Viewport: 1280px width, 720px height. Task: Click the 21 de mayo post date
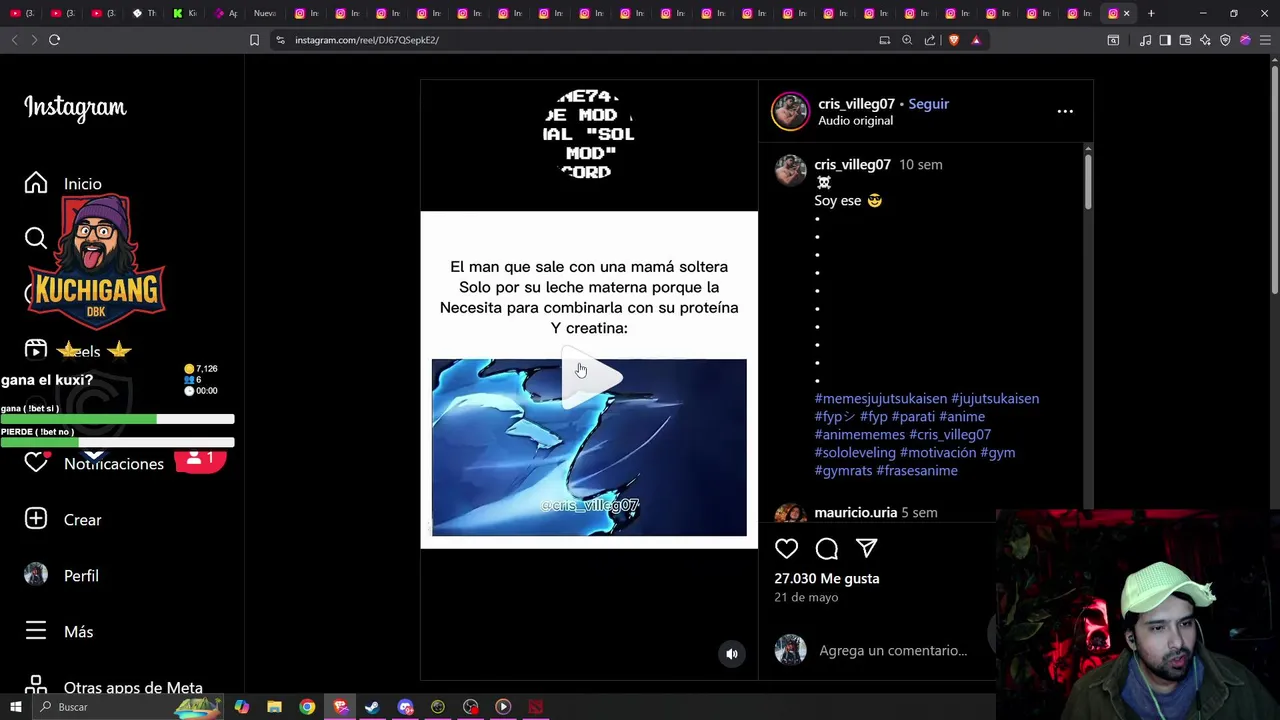pos(806,597)
